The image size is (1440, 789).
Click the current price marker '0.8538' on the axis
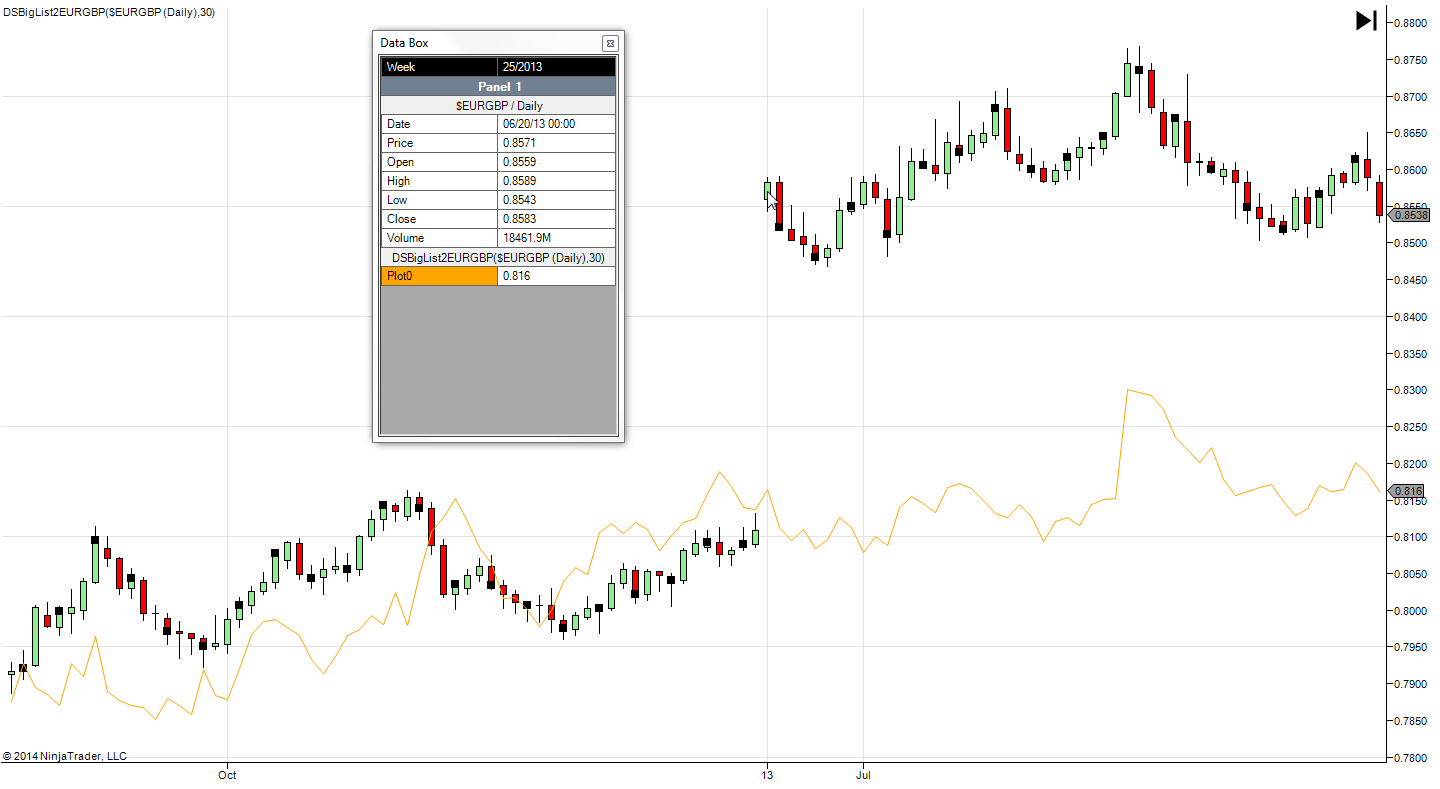tap(1410, 215)
